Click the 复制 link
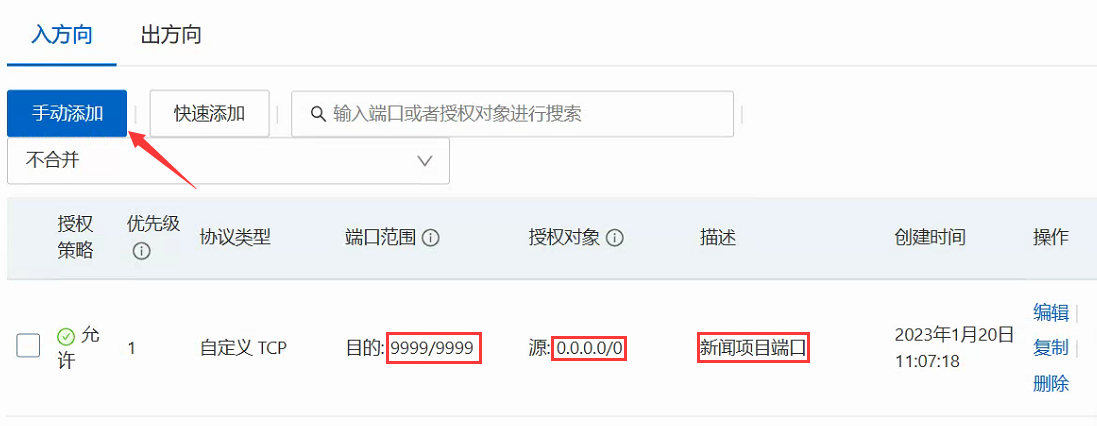The height and width of the screenshot is (426, 1097). coord(1051,348)
